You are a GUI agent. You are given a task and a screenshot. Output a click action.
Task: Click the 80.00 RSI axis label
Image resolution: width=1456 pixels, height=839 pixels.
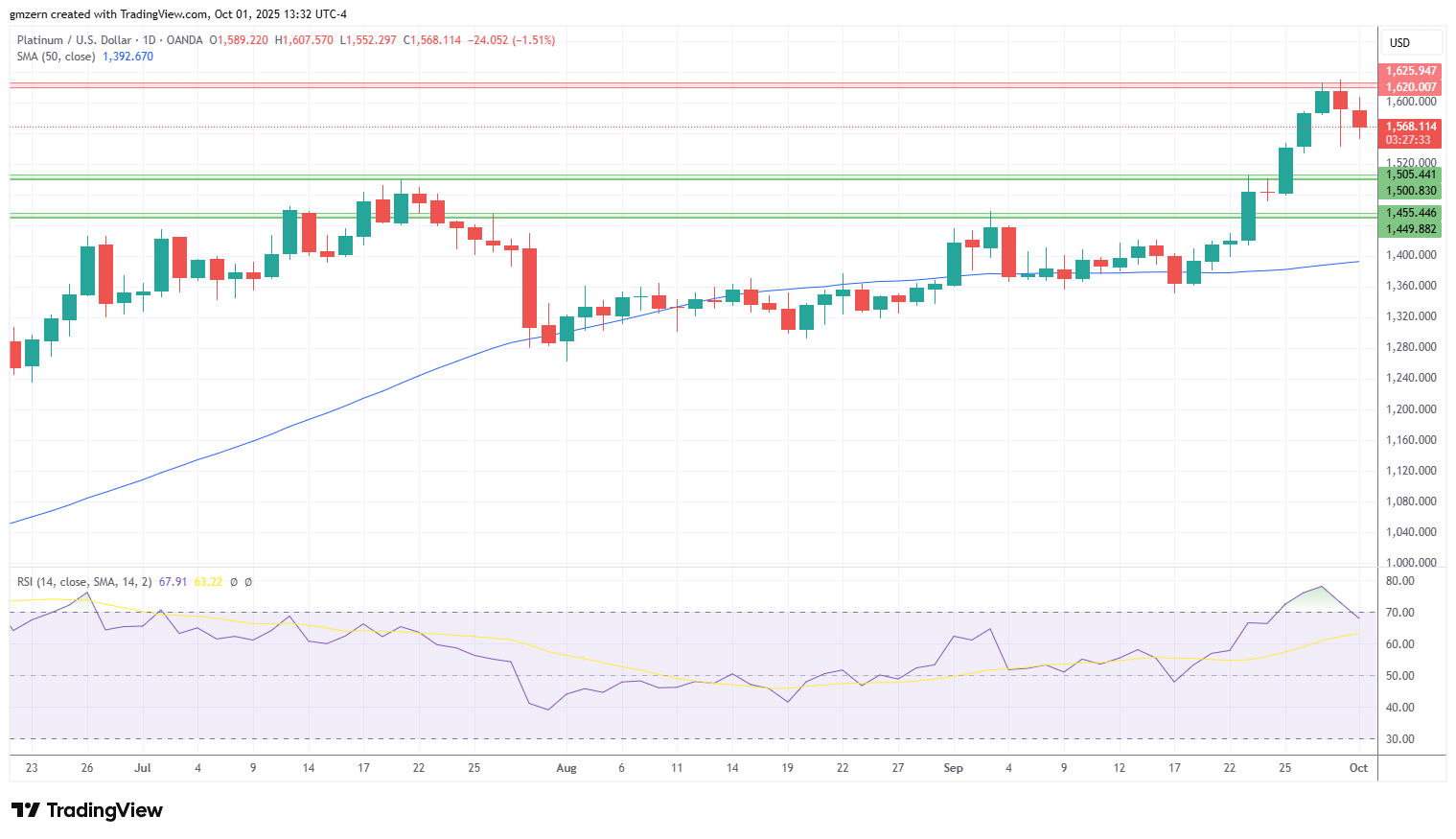(1400, 581)
